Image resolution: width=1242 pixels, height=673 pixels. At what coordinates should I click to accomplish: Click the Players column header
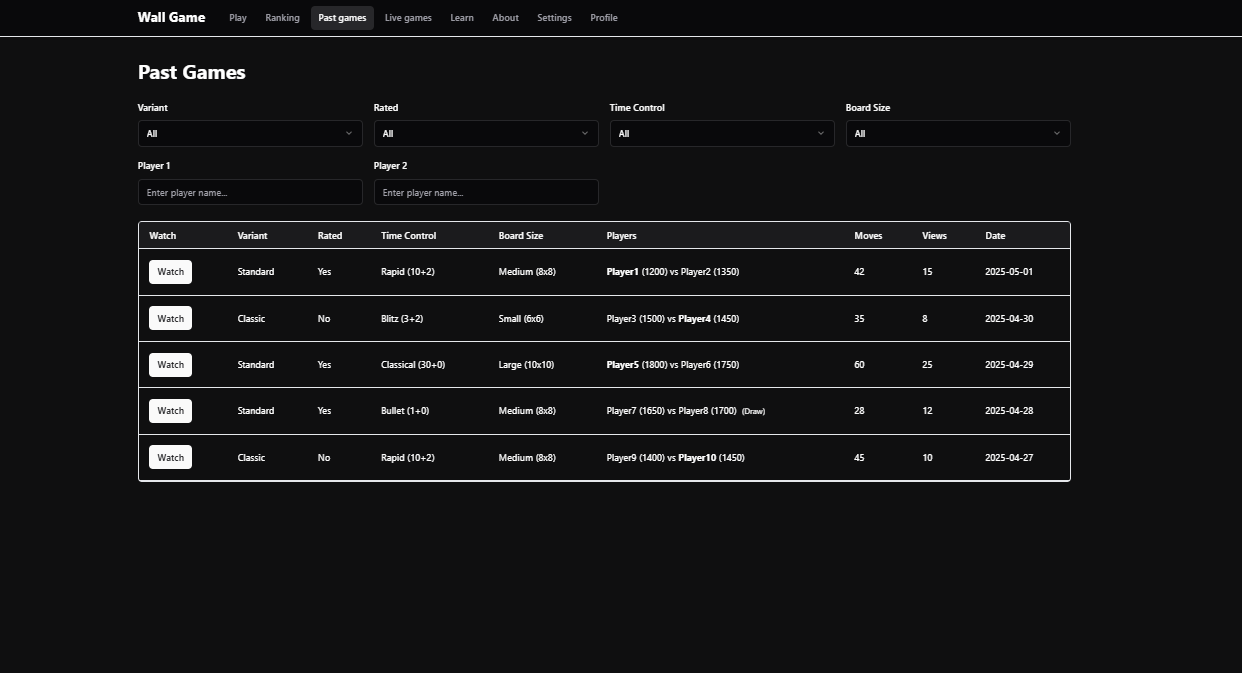622,236
